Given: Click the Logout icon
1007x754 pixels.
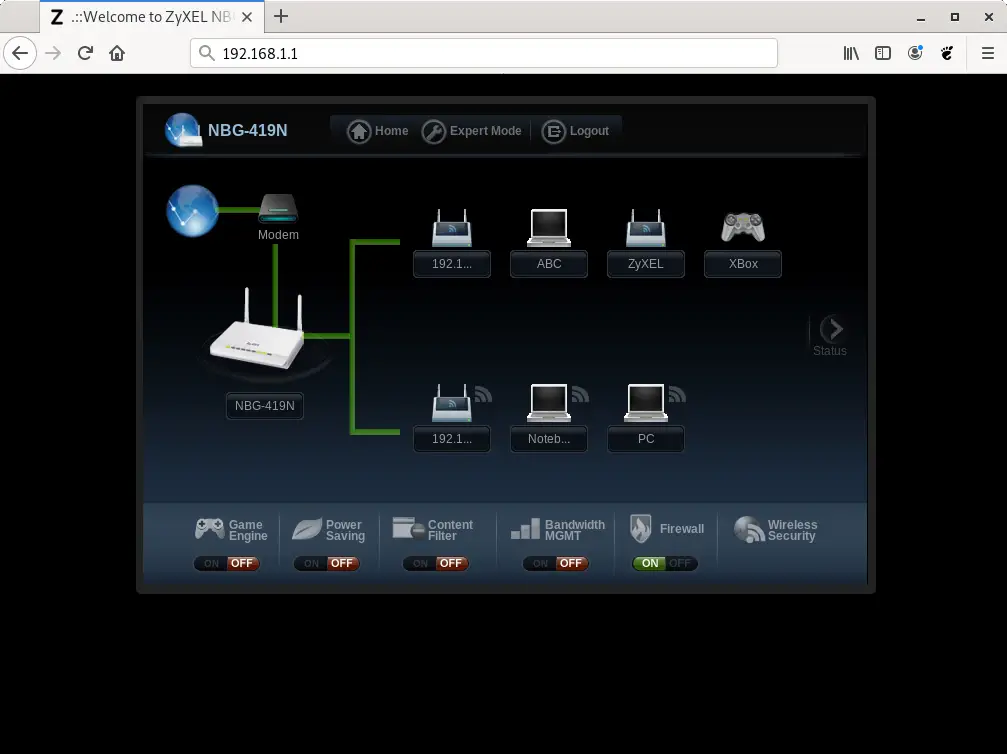Looking at the screenshot, I should [554, 132].
